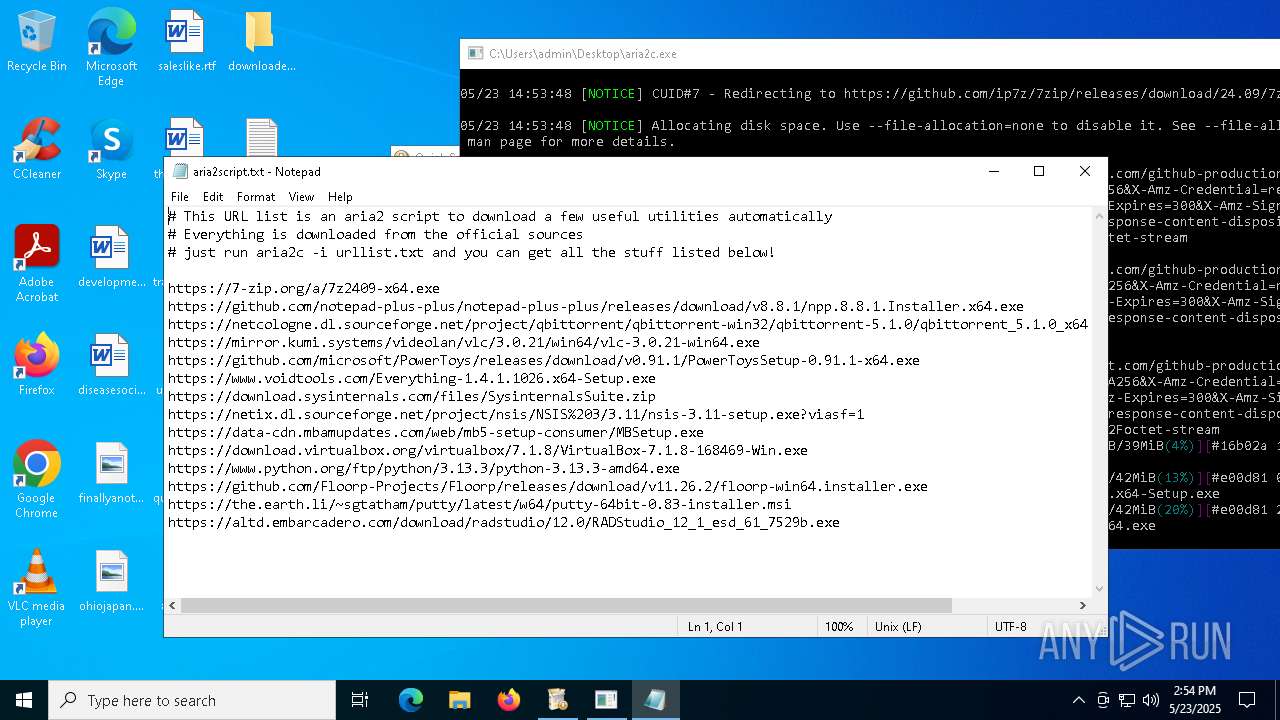
Task: Open the notification center icon
Action: tap(1247, 700)
